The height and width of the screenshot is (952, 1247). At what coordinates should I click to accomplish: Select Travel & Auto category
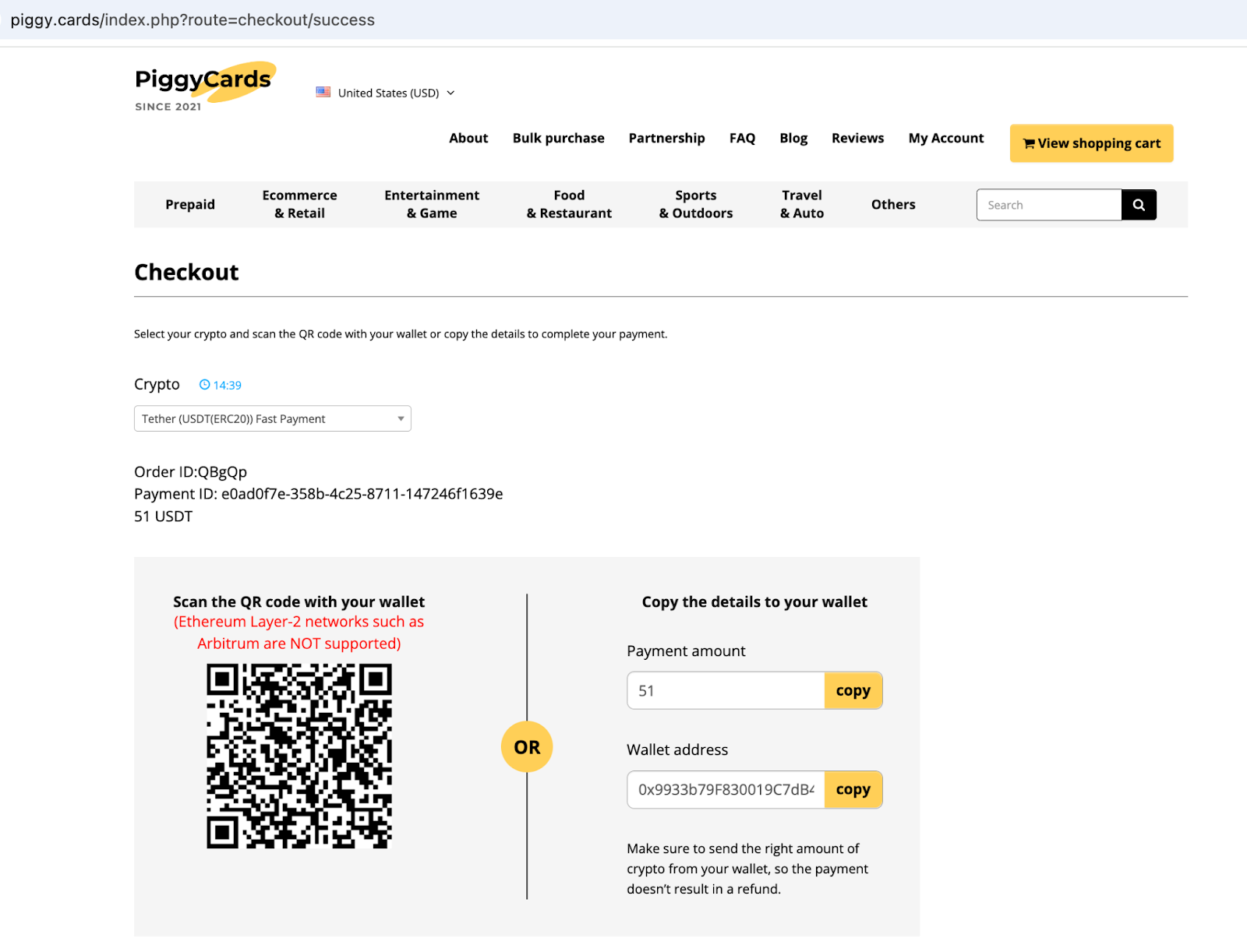802,204
